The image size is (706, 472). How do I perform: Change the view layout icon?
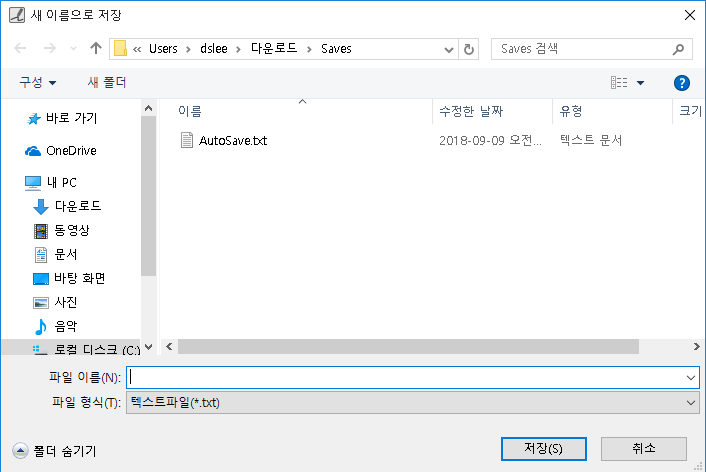[x=619, y=82]
